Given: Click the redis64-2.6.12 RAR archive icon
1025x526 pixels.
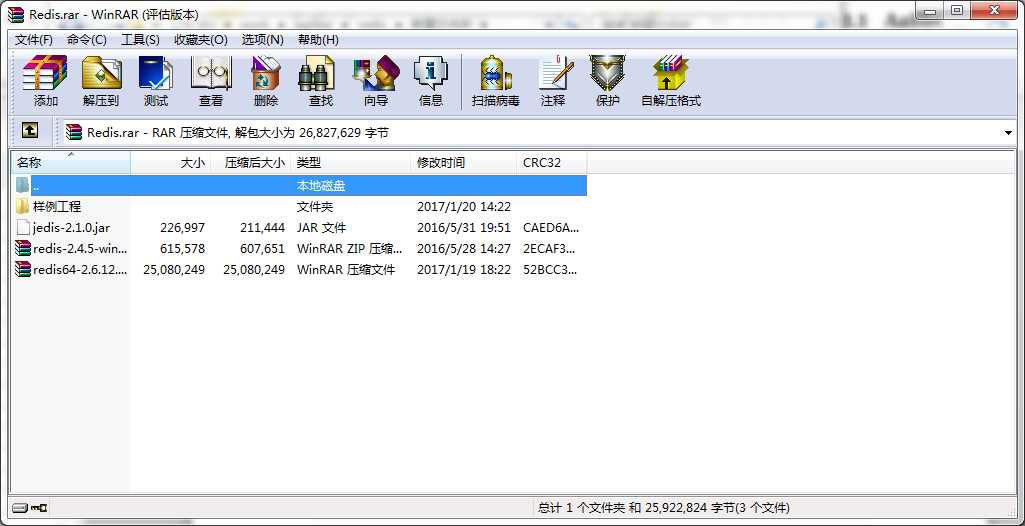Looking at the screenshot, I should click(23, 269).
